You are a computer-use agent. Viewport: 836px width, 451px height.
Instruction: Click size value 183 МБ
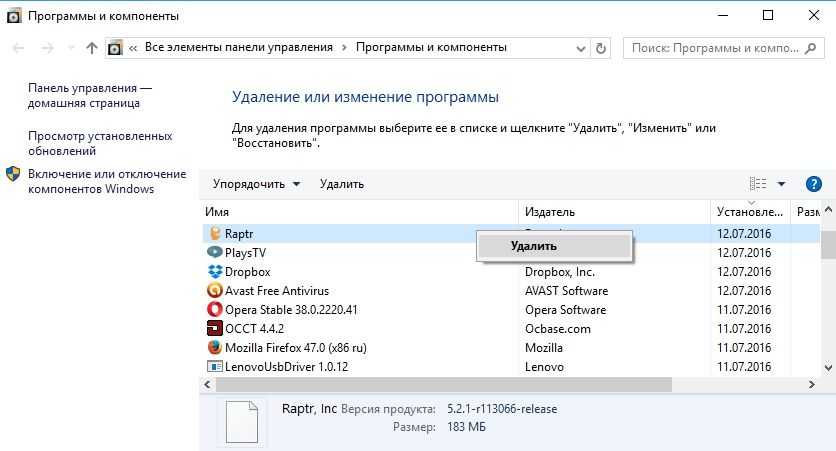[x=466, y=427]
